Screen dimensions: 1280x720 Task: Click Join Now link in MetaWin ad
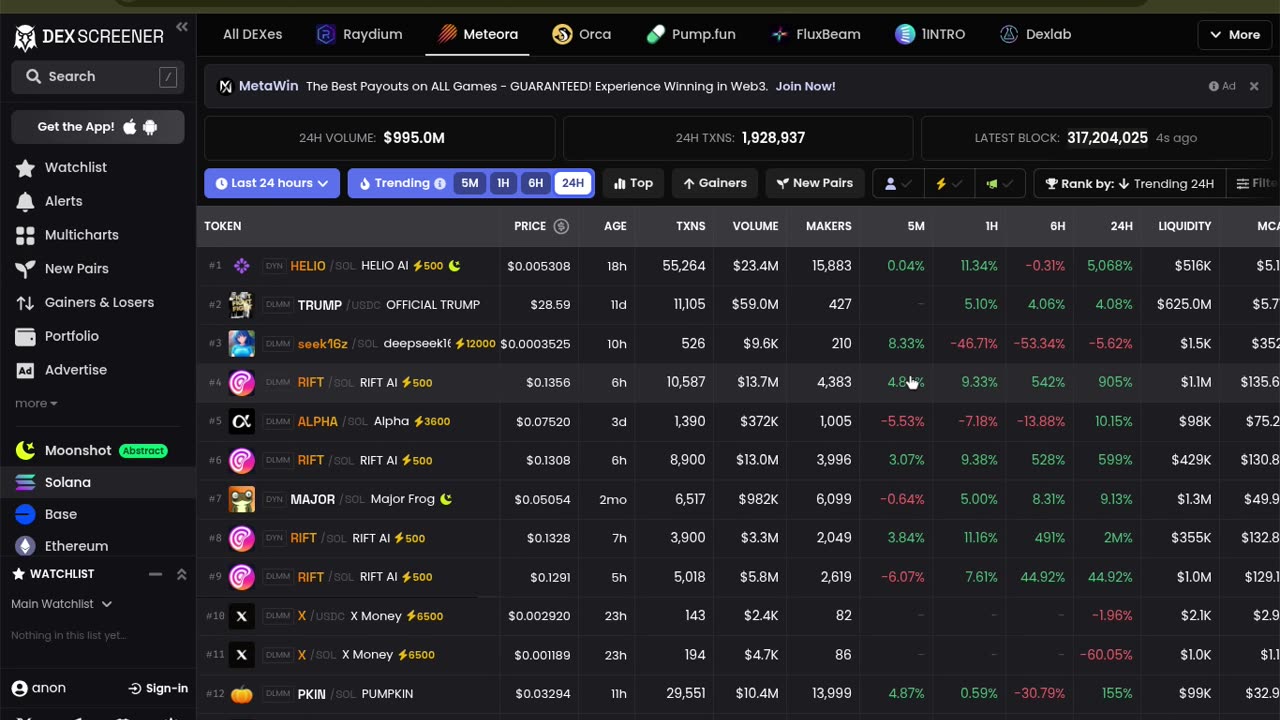[805, 86]
